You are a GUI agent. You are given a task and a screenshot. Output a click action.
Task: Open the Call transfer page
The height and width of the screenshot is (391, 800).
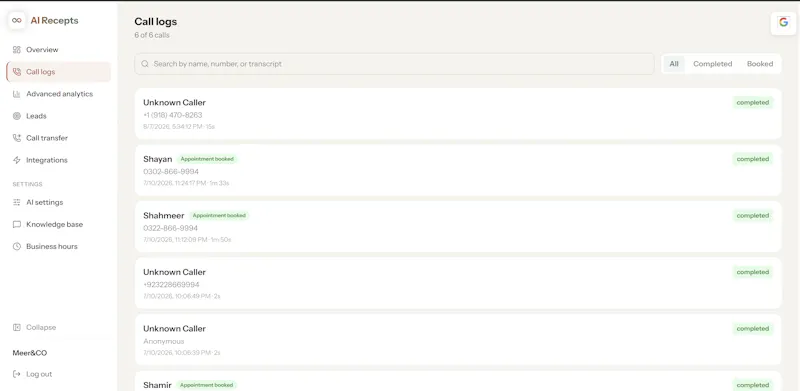click(x=58, y=138)
